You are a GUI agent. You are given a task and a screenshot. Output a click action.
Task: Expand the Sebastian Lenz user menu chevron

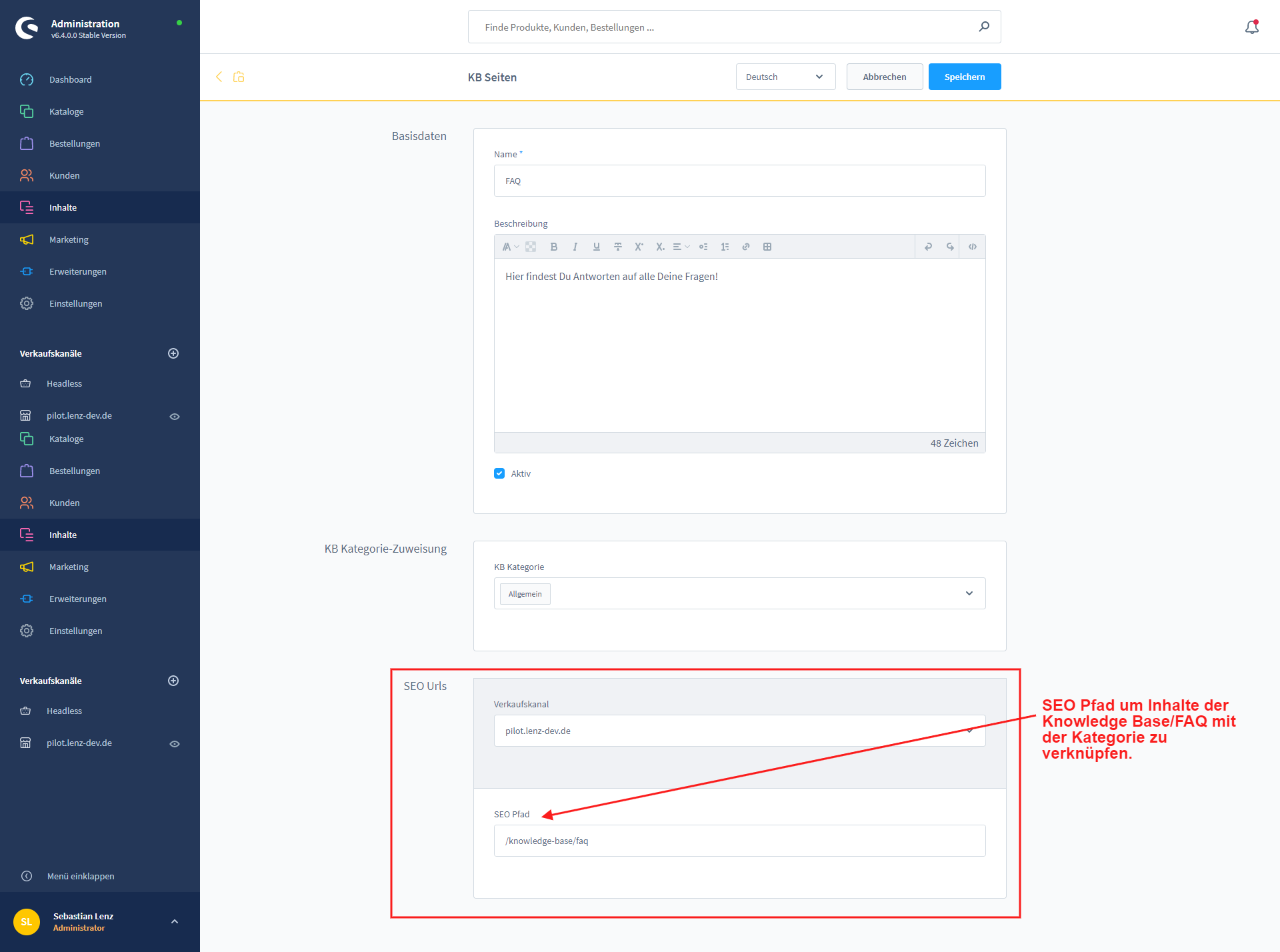(x=175, y=921)
